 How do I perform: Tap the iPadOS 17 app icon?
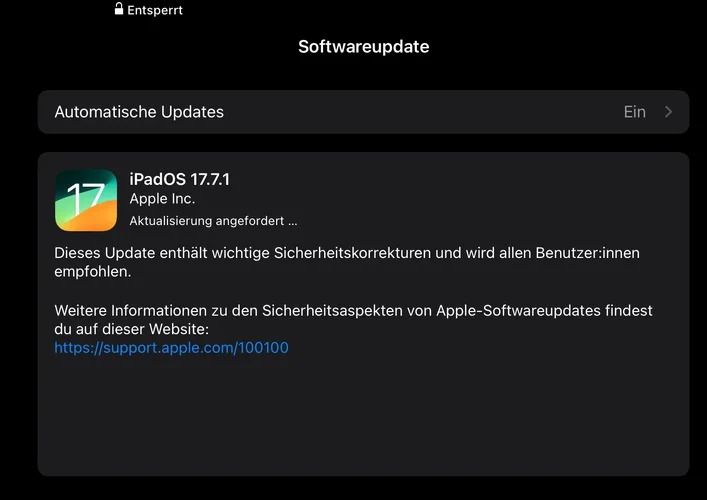click(86, 200)
